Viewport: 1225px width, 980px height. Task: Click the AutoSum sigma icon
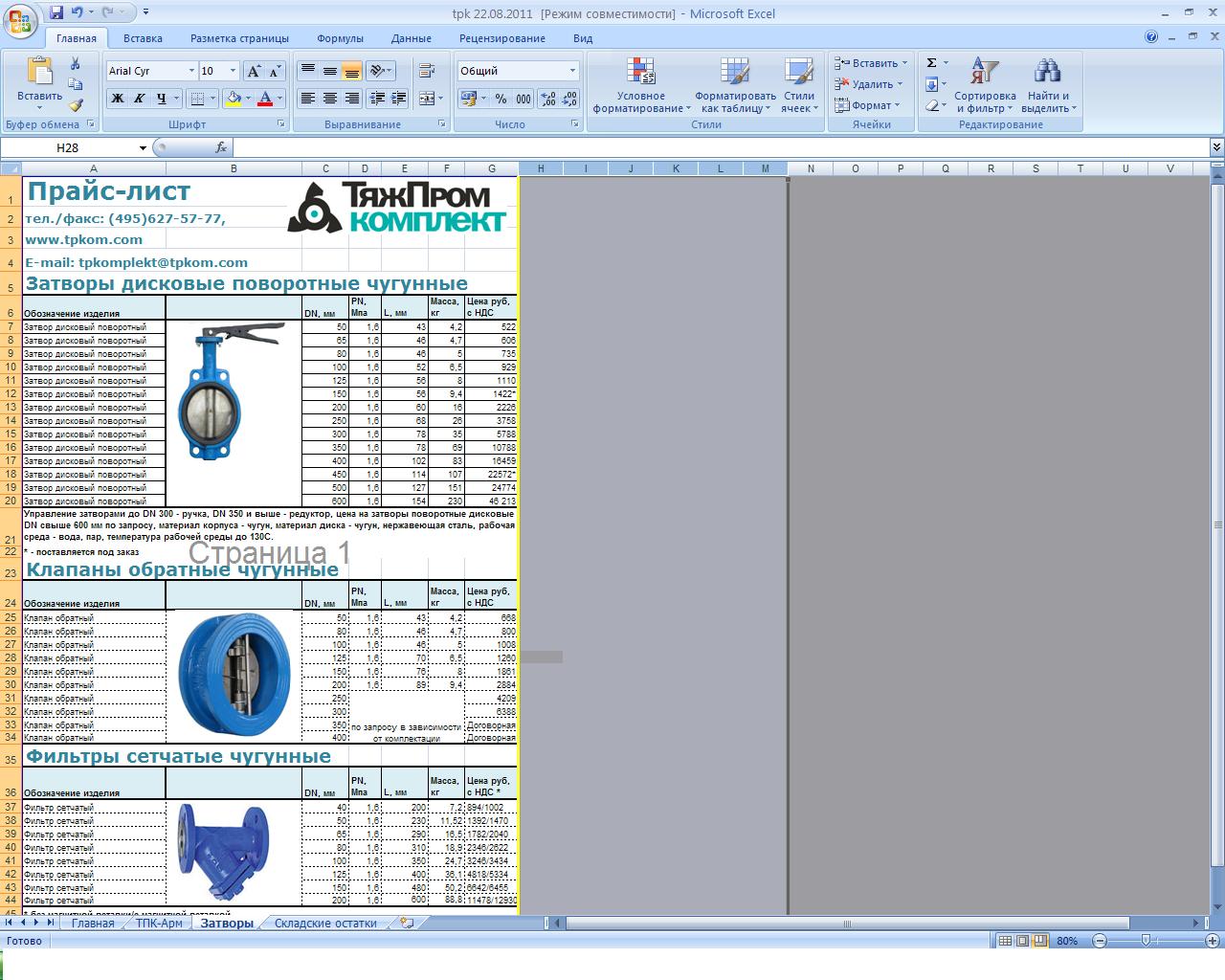[x=932, y=63]
